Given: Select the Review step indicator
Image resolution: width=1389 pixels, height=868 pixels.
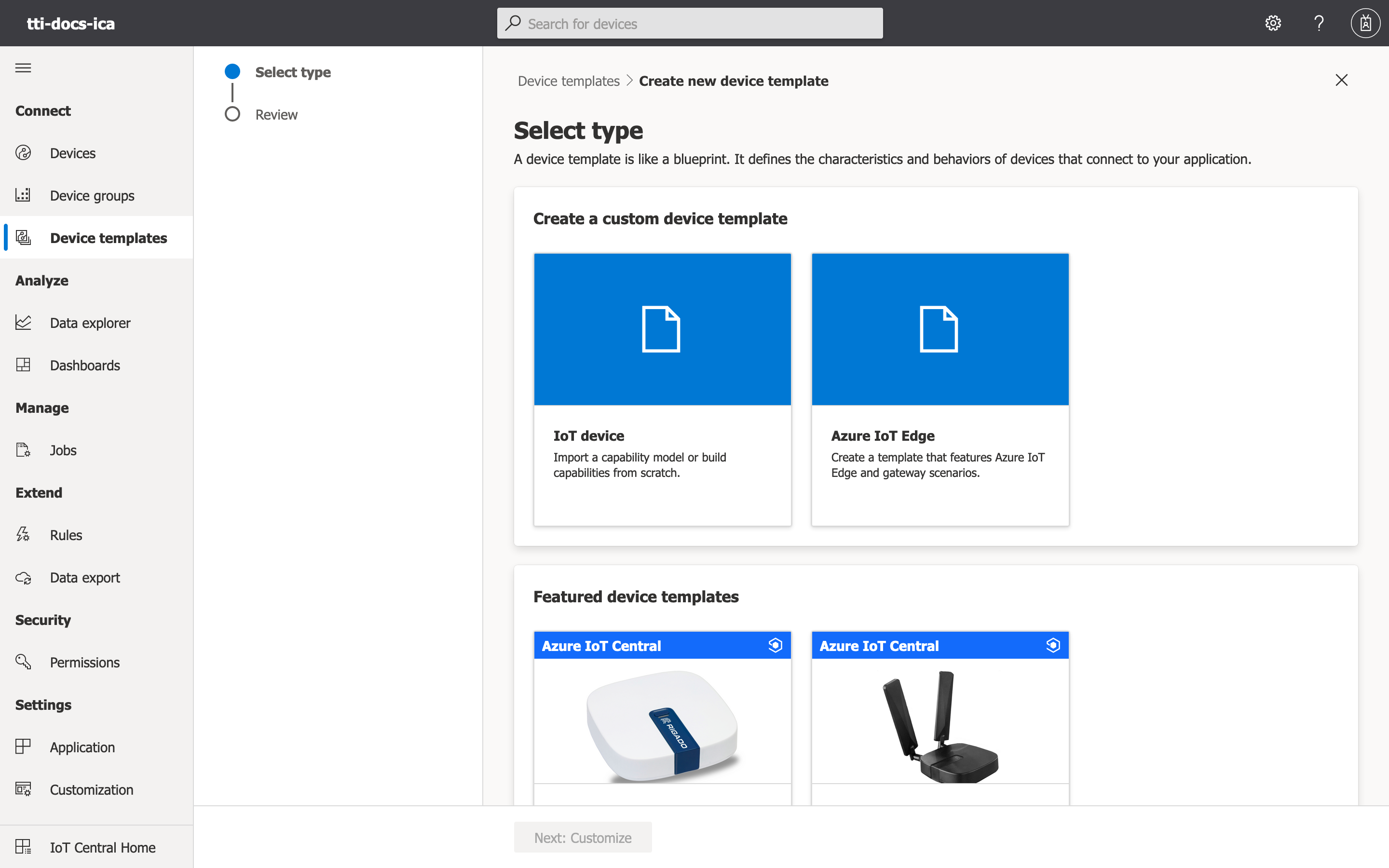Looking at the screenshot, I should [232, 114].
